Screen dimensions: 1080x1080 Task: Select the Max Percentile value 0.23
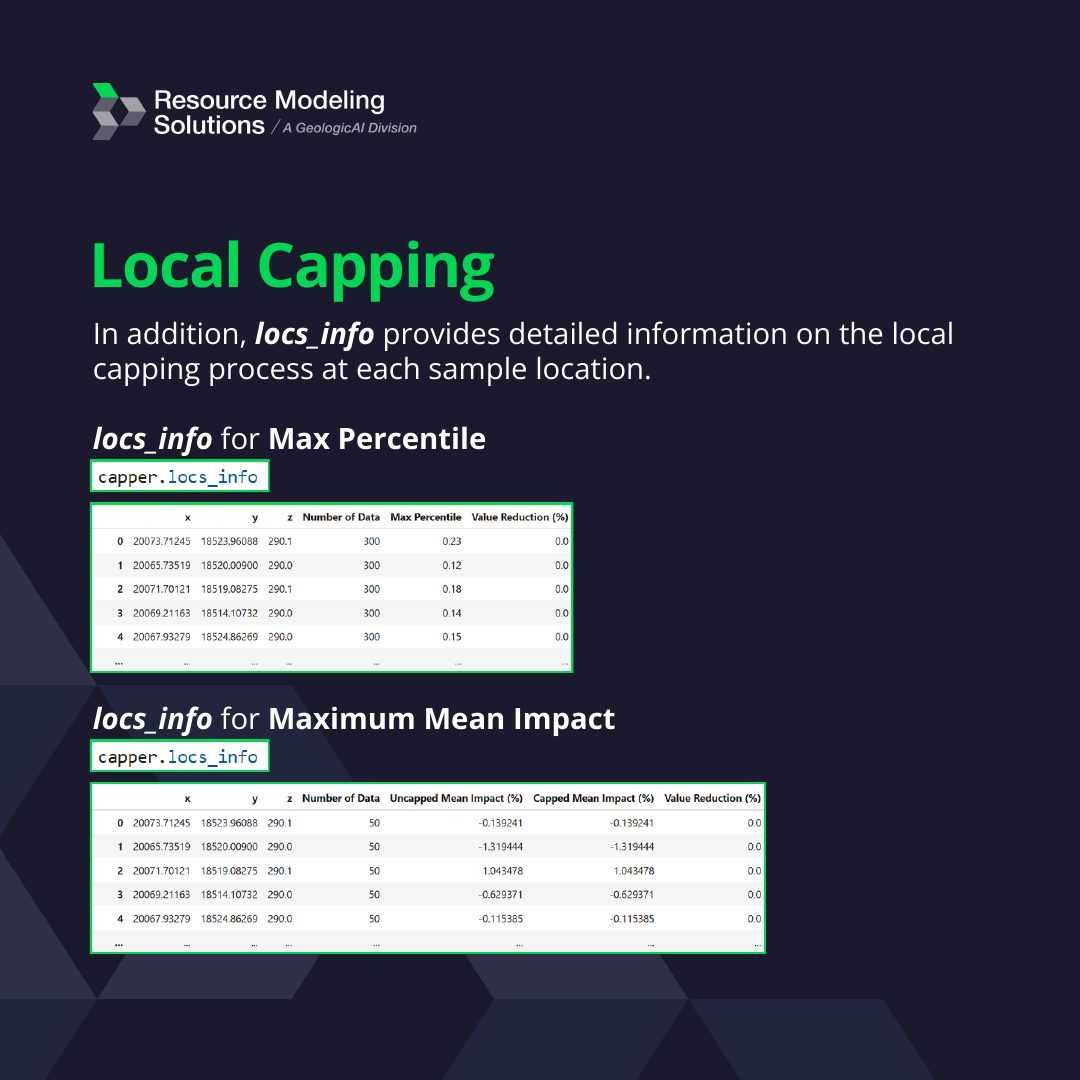click(452, 541)
